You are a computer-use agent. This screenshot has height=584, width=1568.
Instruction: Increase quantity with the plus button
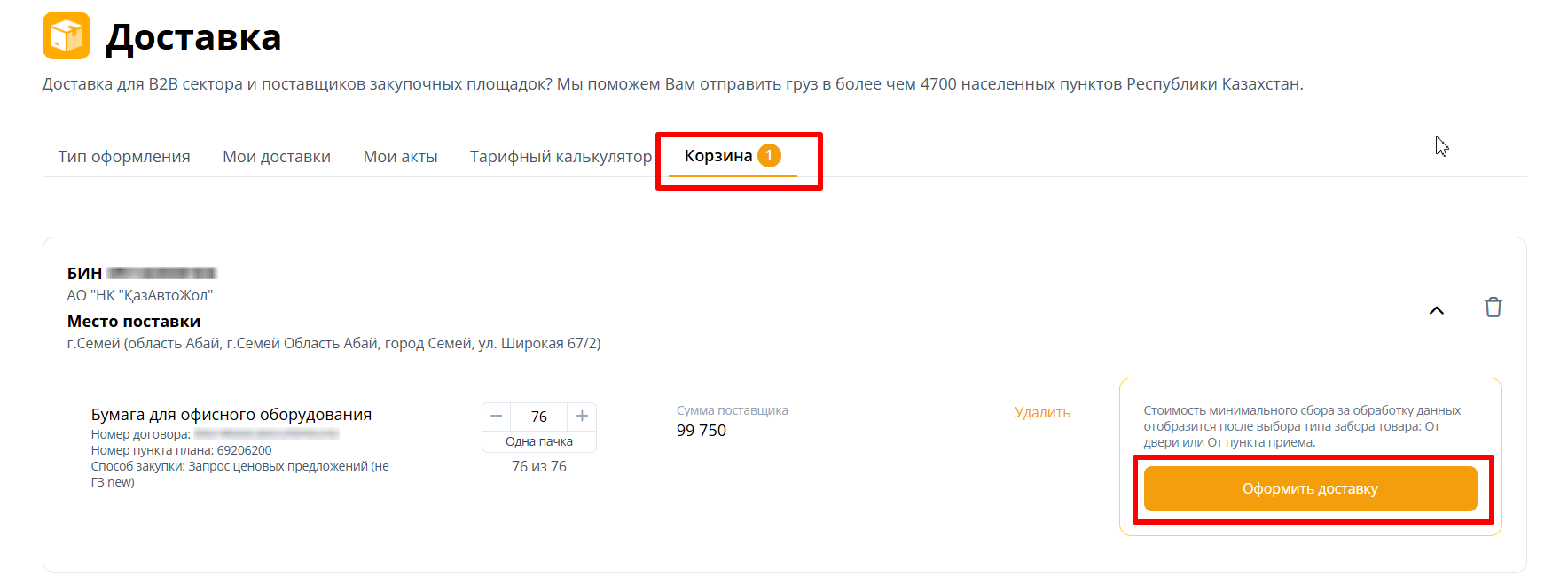pos(582,416)
